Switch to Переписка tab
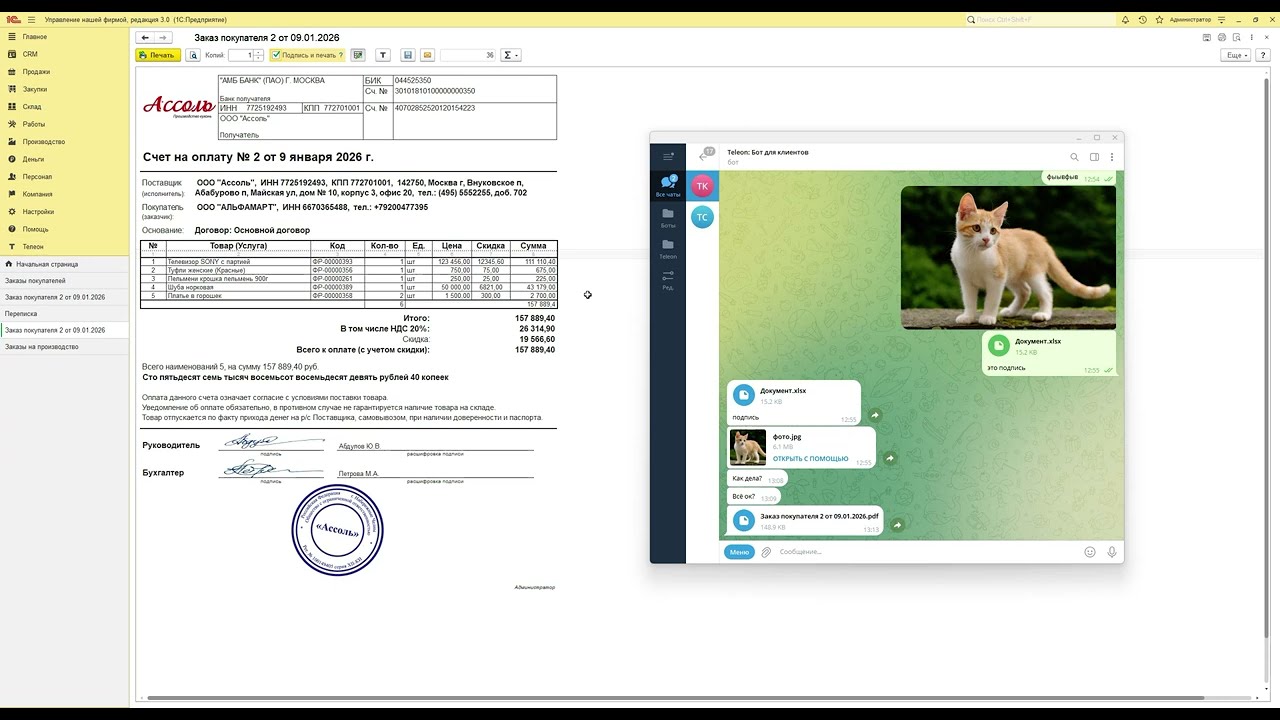Image resolution: width=1280 pixels, height=720 pixels. pos(65,314)
